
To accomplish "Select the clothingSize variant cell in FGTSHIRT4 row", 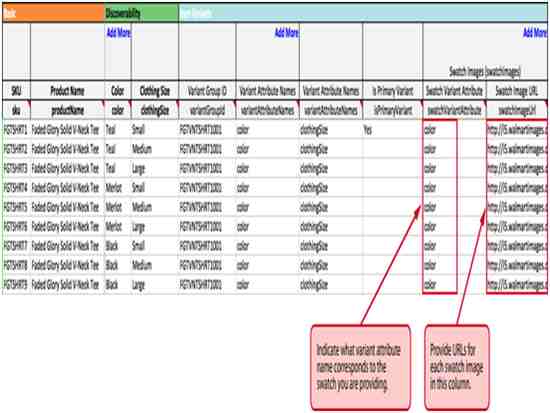I will [x=331, y=188].
